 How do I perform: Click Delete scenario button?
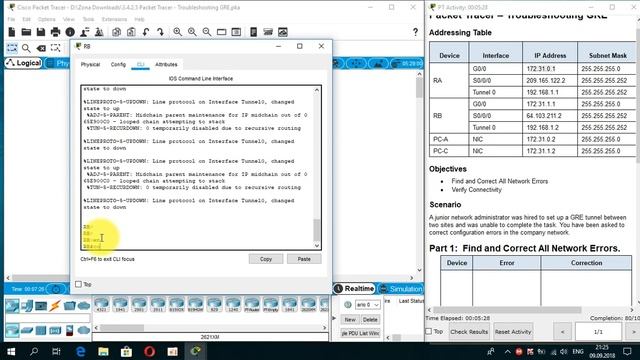click(370, 320)
